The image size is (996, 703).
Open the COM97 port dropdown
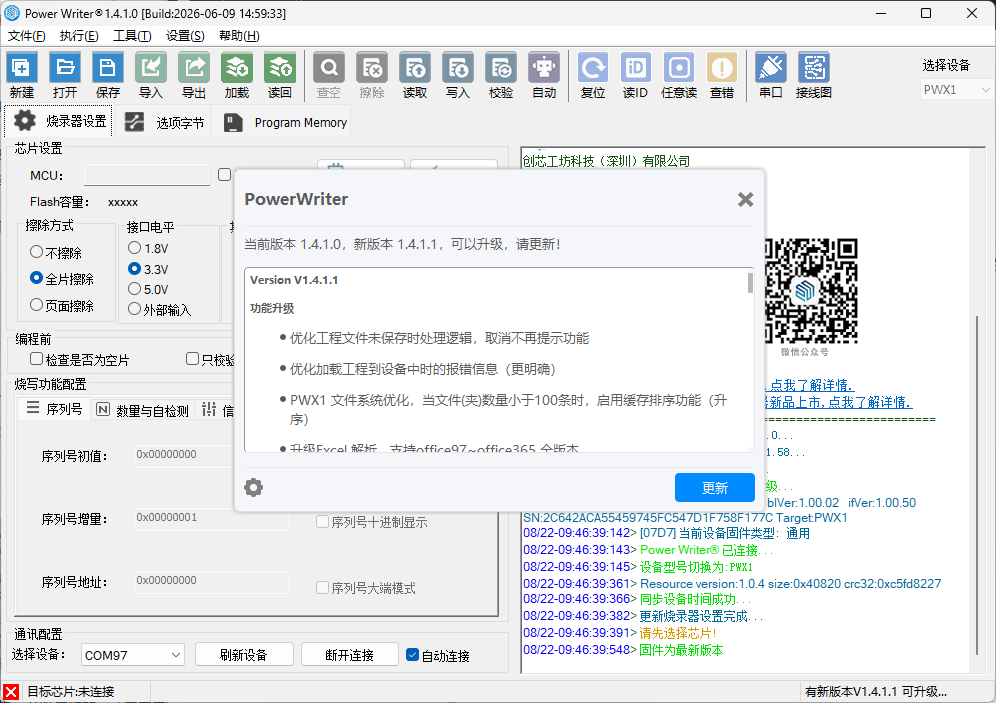[133, 655]
